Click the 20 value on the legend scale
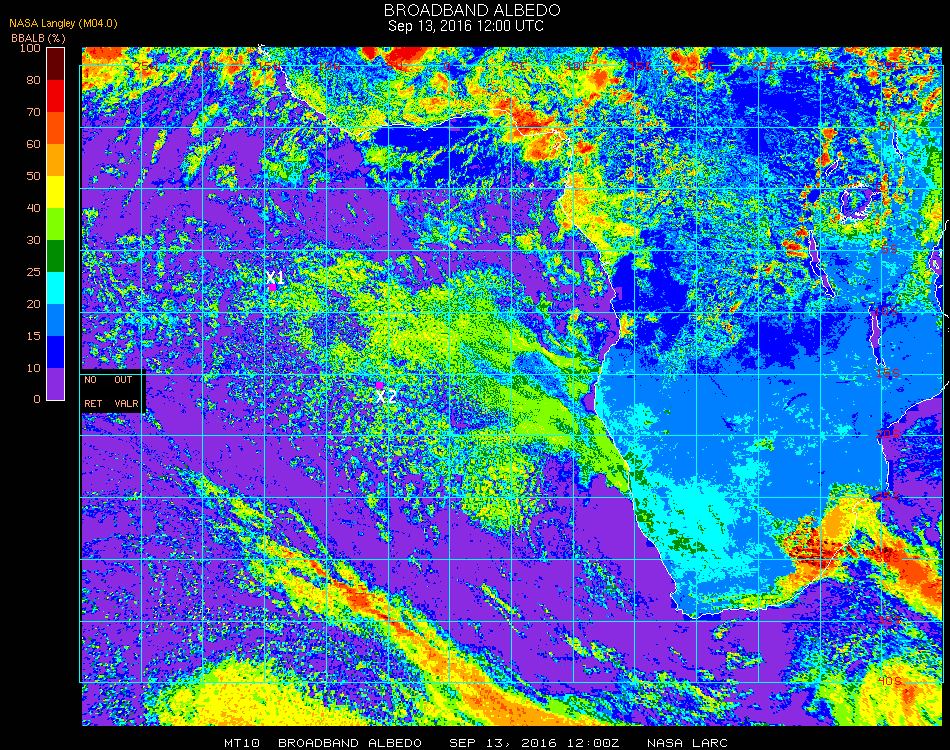950x750 pixels. coord(33,304)
